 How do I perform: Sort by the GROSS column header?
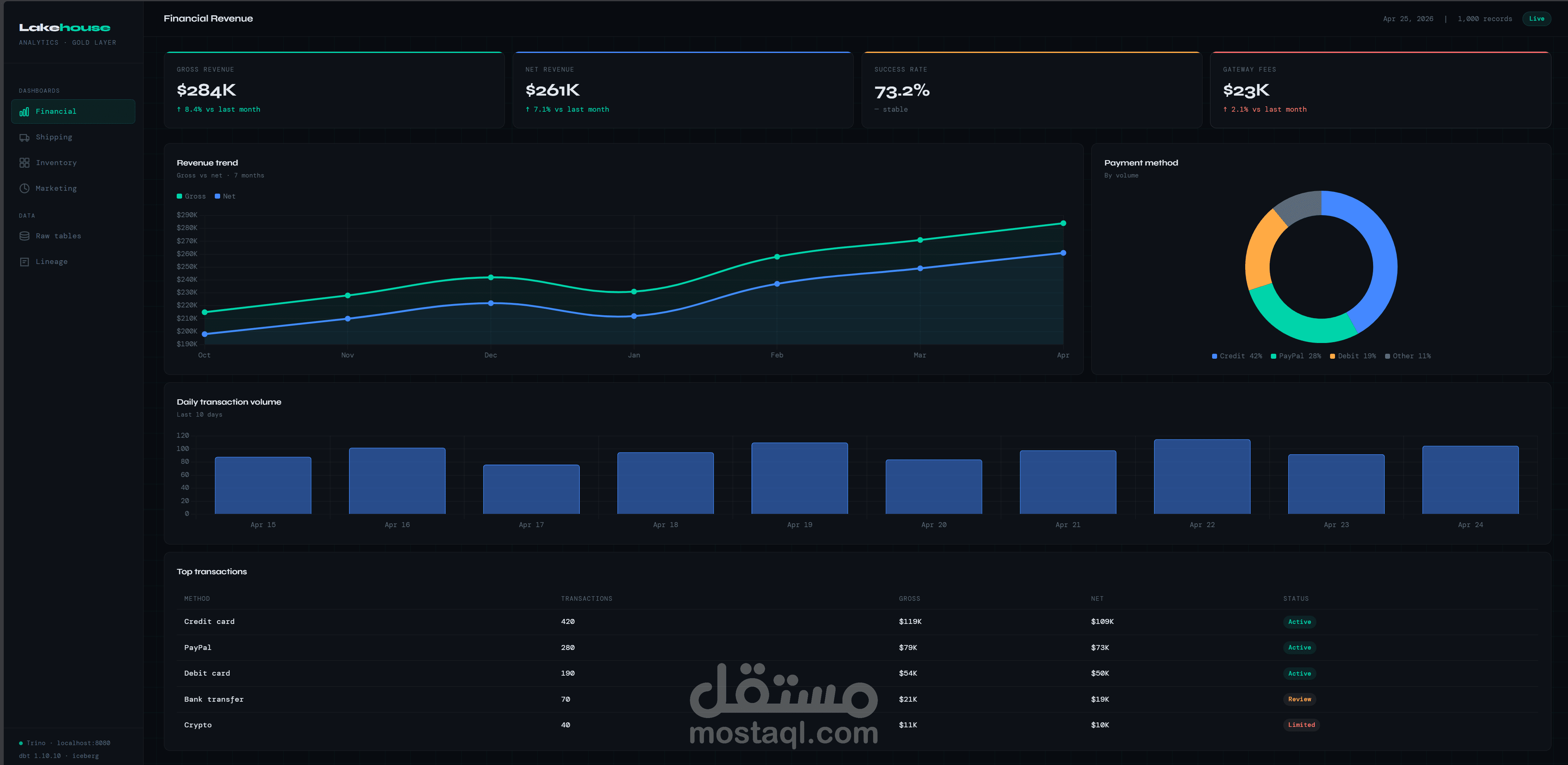point(910,599)
